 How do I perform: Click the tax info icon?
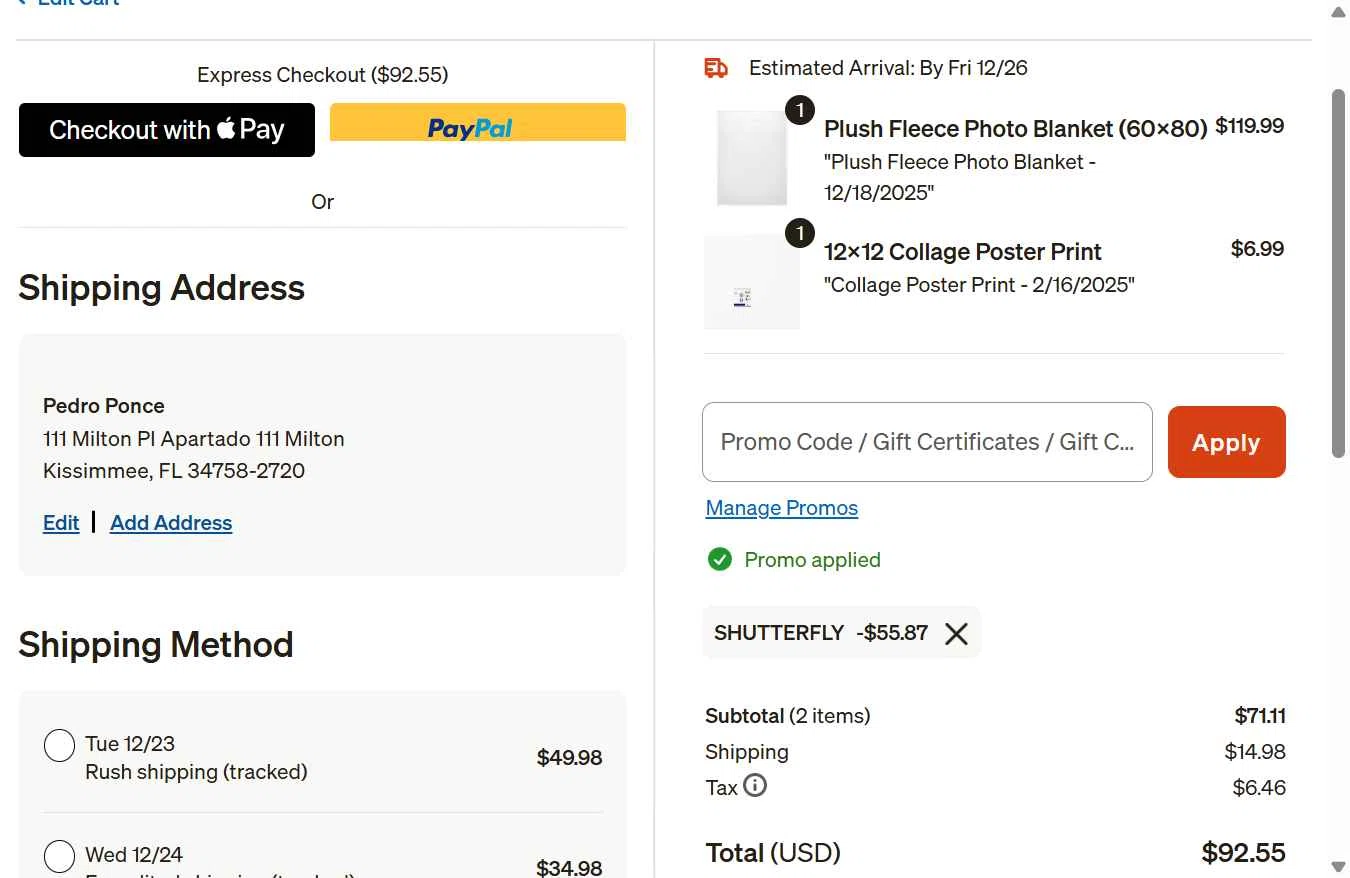point(756,786)
